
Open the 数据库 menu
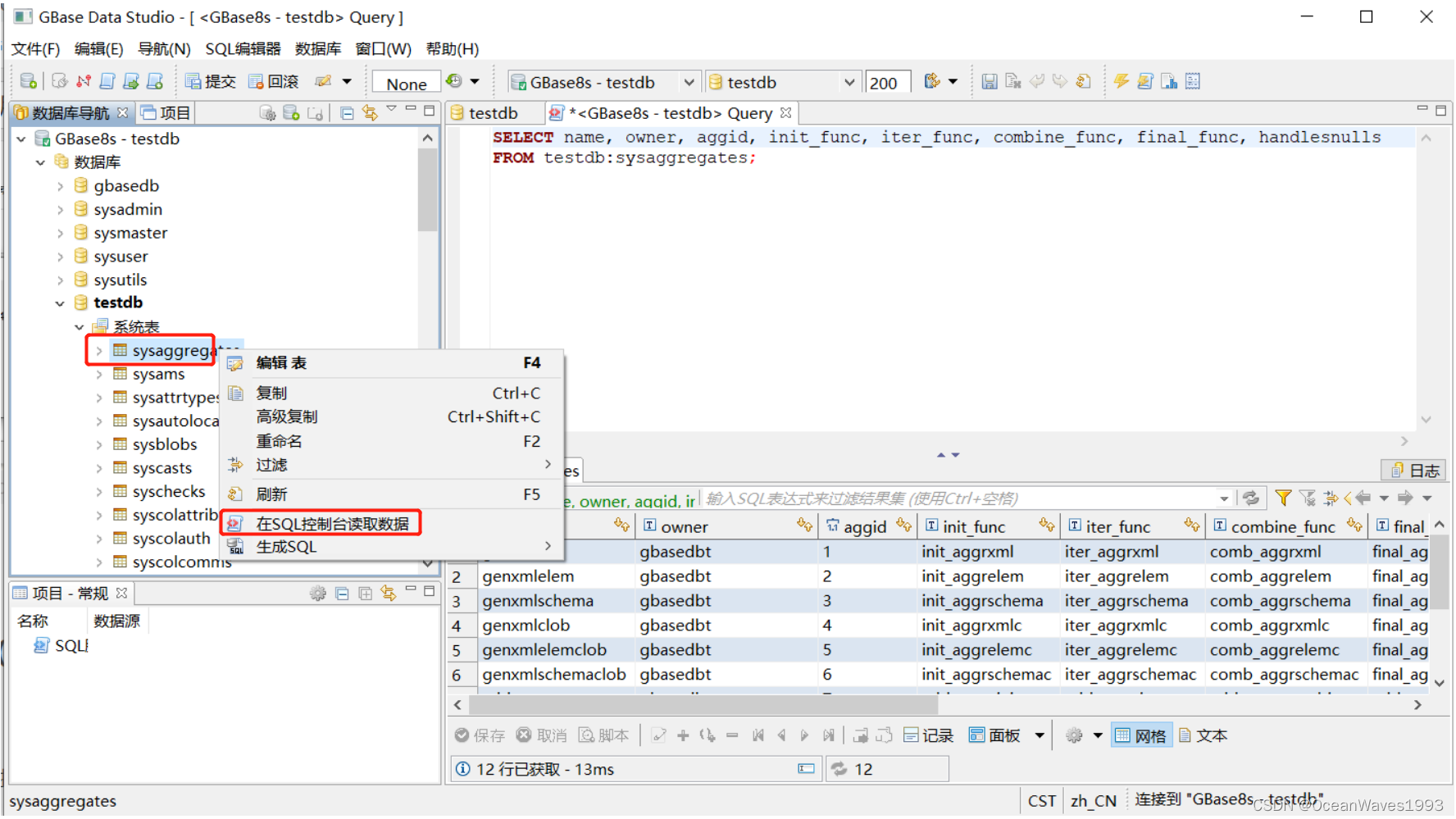(318, 49)
